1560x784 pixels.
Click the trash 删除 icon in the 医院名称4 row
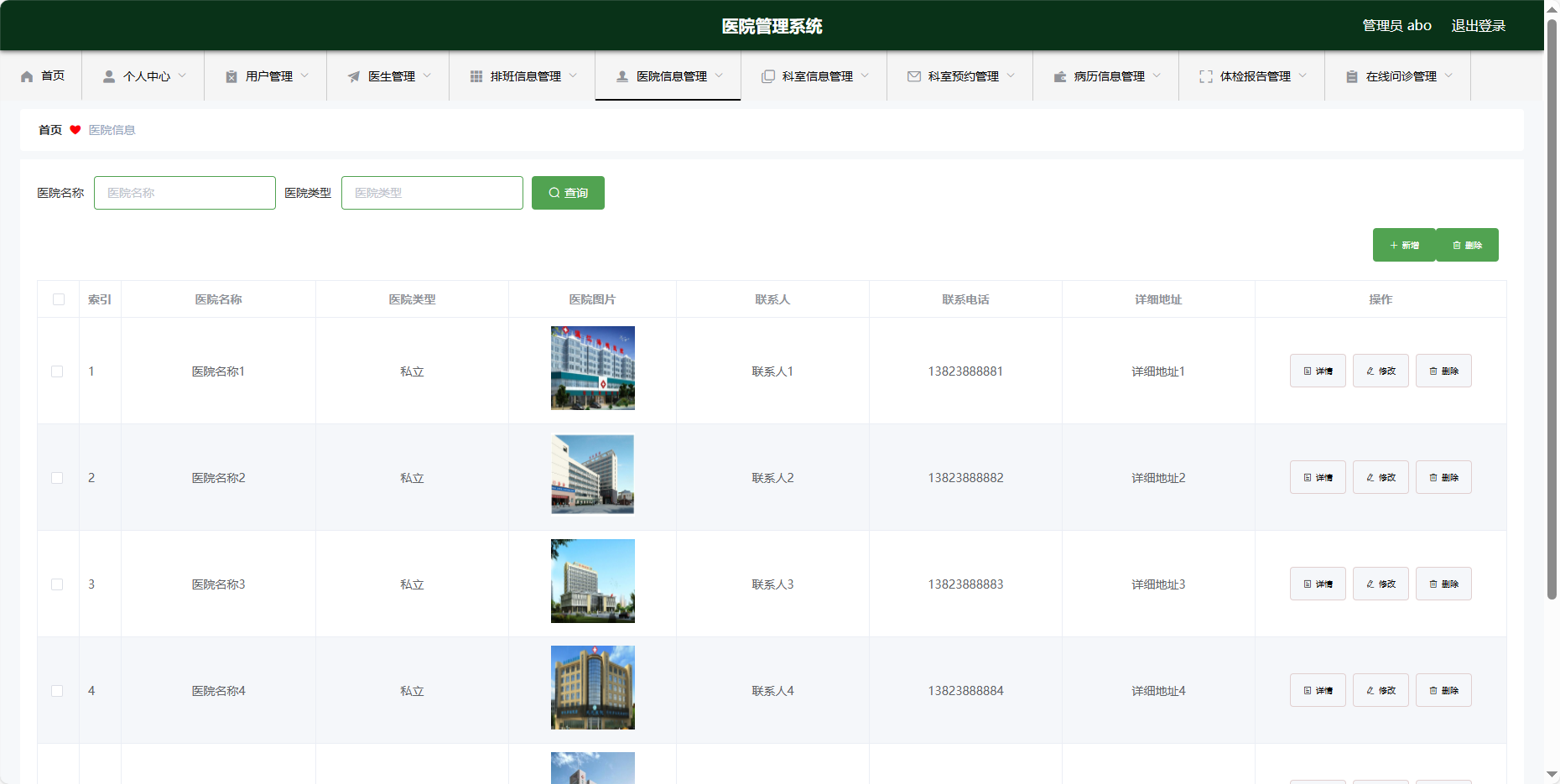[x=1433, y=691]
